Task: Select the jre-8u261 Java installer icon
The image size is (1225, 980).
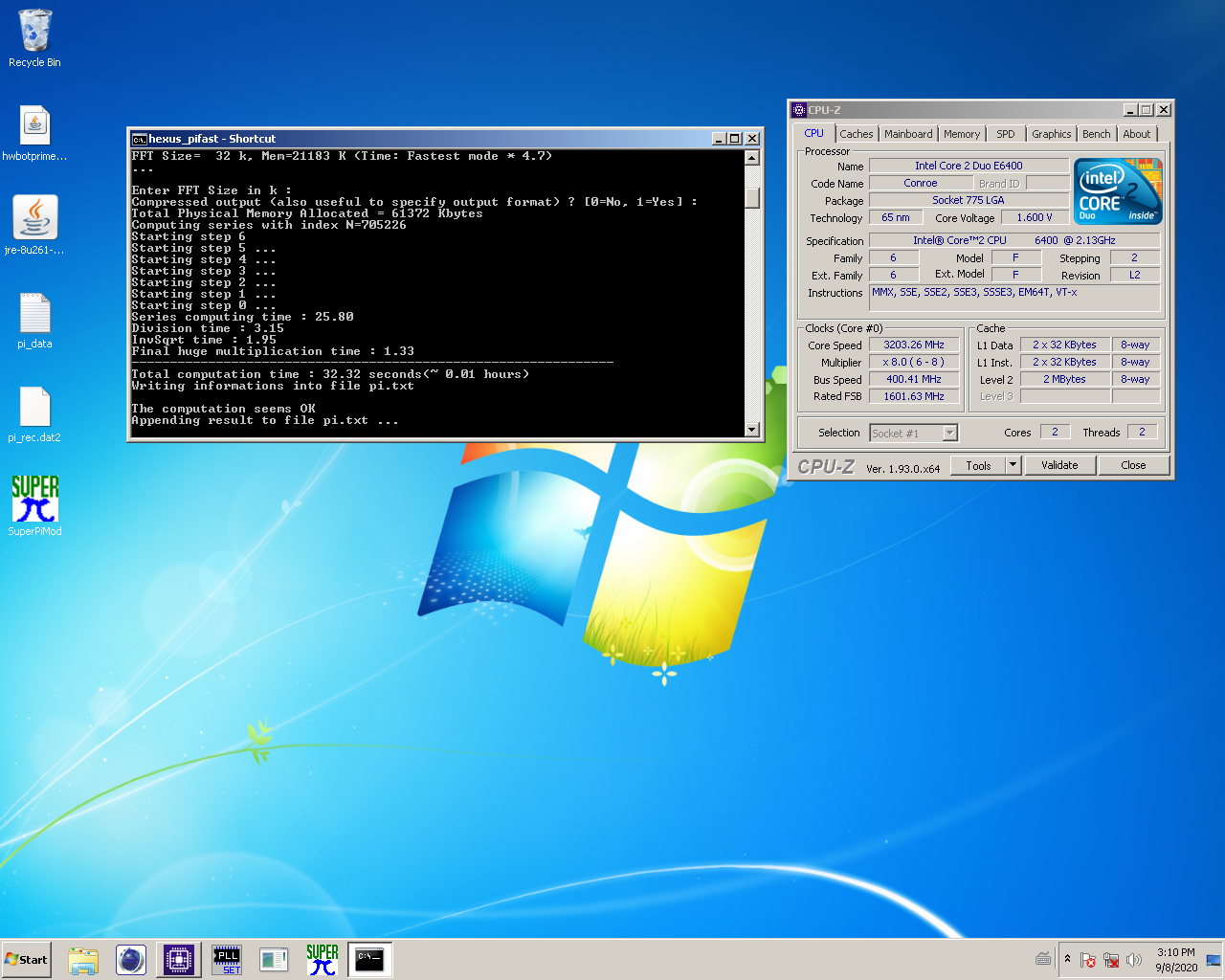Action: point(34,226)
